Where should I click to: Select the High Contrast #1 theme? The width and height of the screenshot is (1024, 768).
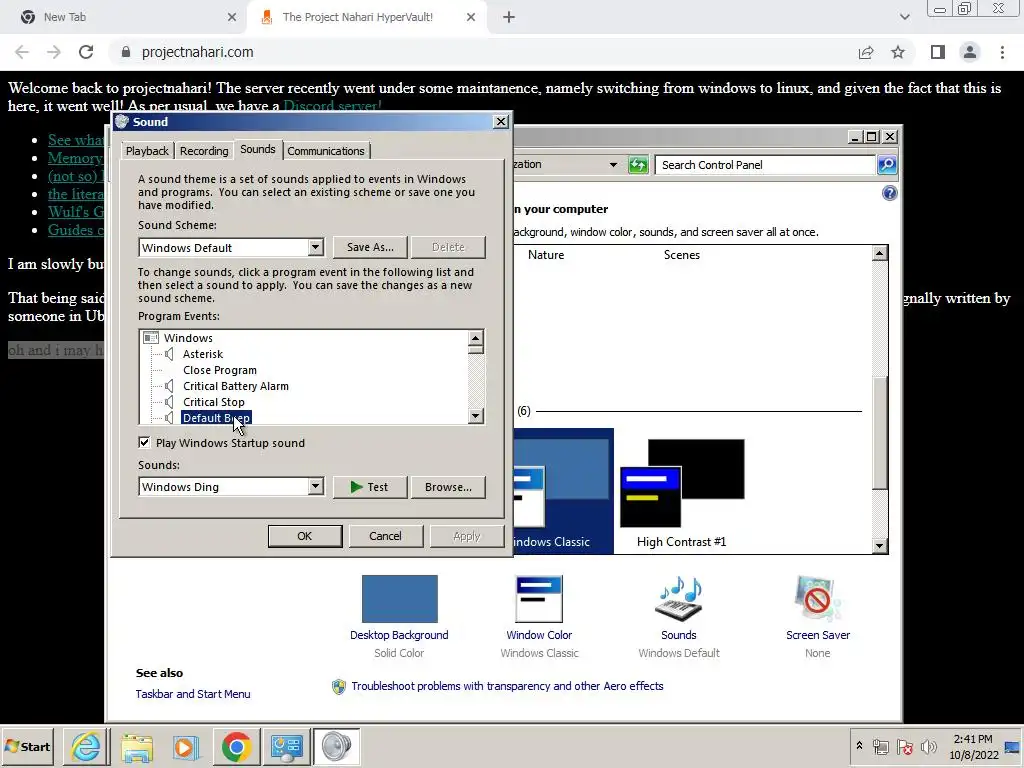point(681,491)
